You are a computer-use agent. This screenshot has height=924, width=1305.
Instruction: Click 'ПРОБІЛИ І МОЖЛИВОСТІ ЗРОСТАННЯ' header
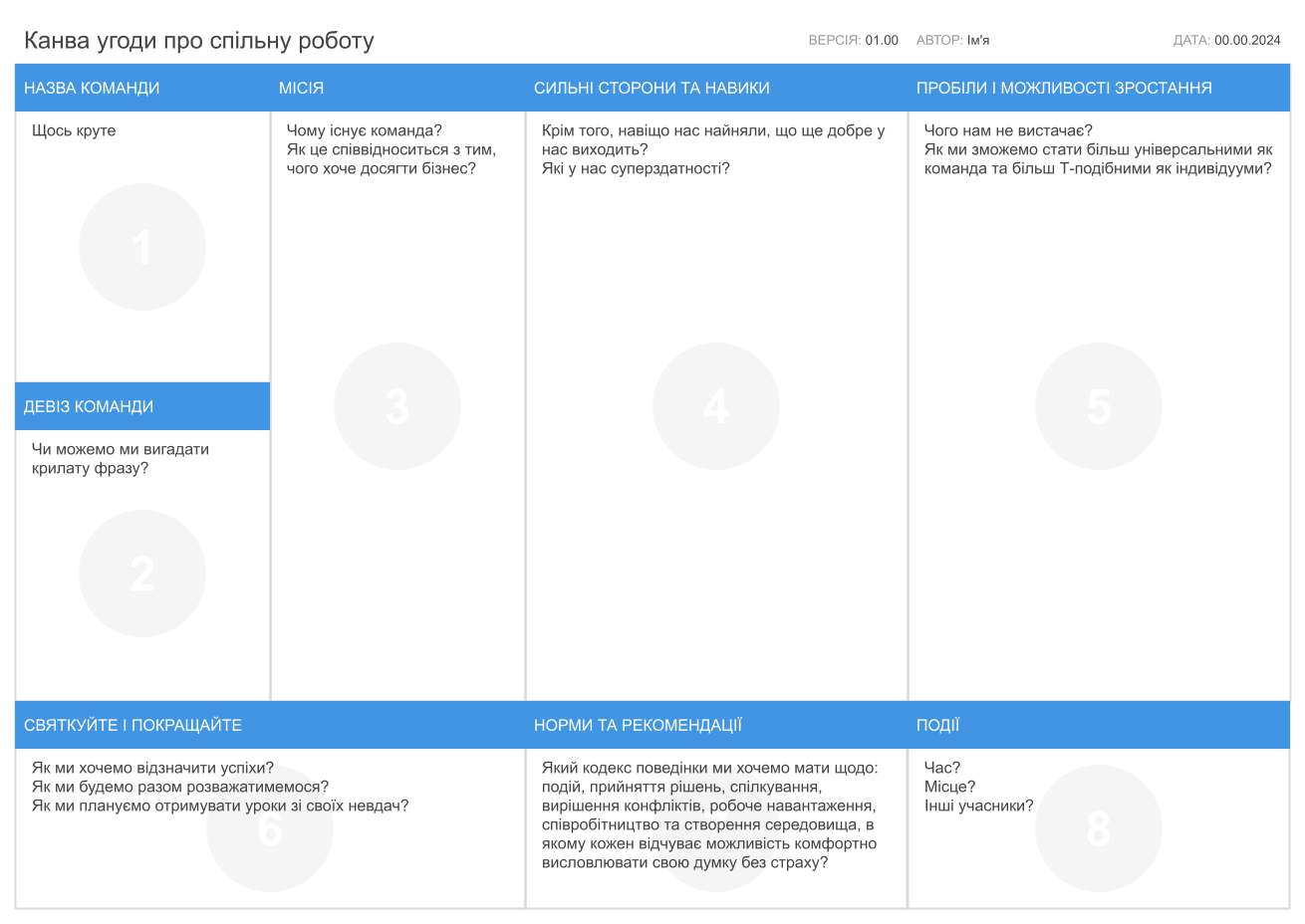click(x=1064, y=88)
